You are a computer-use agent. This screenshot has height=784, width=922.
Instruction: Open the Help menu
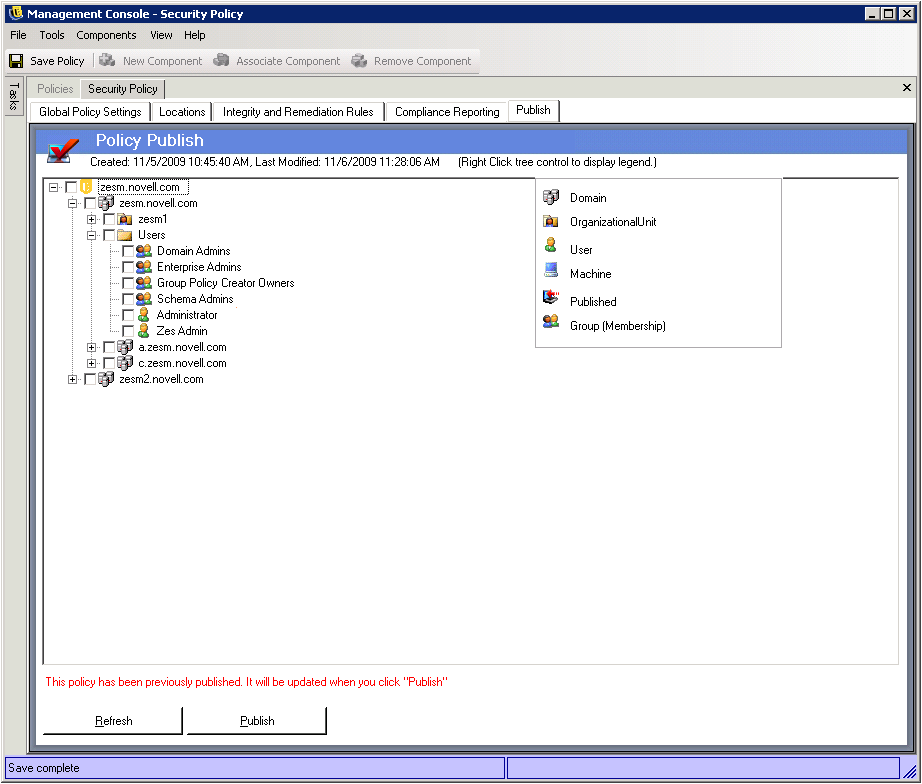click(x=195, y=35)
